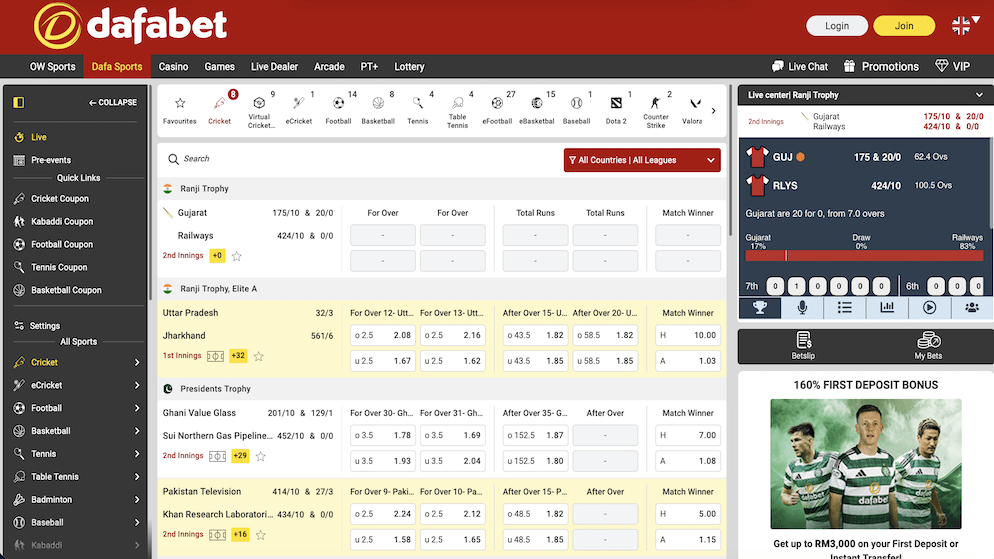Click the first deposit bonus Celtic image

tap(865, 464)
